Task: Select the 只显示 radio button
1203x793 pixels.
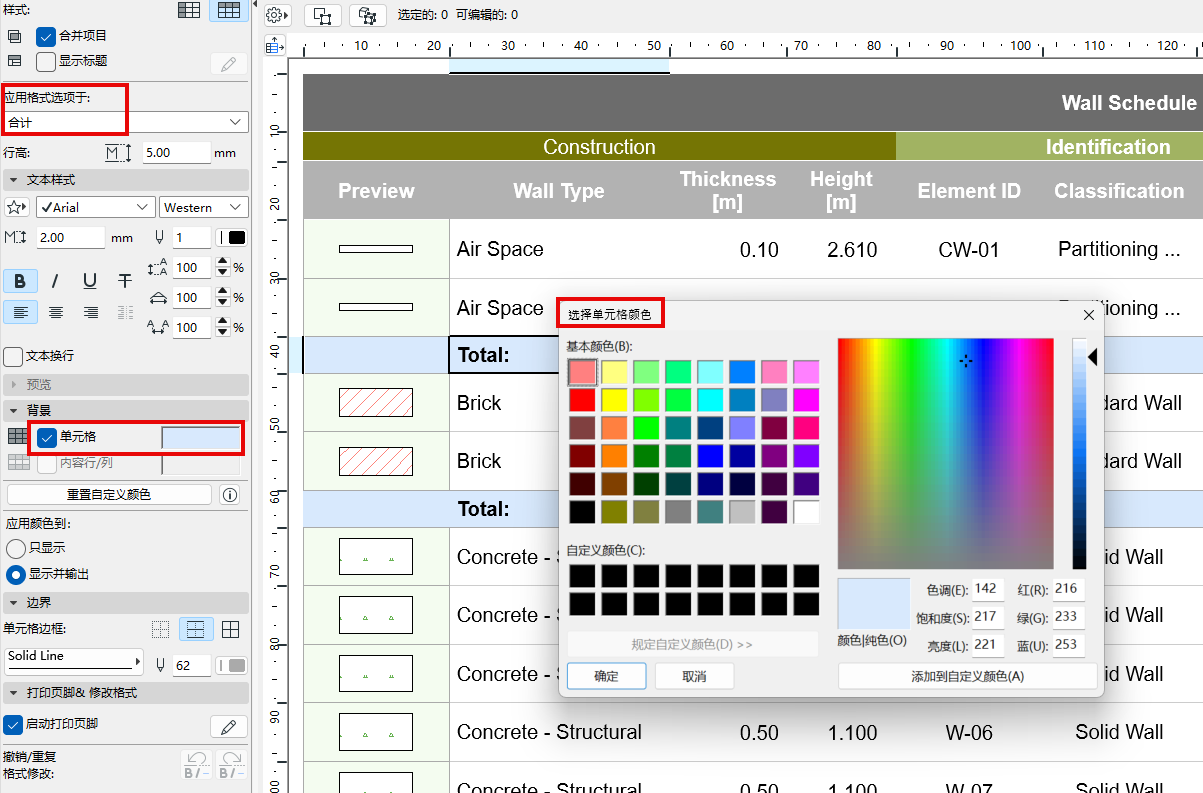Action: tap(16, 549)
